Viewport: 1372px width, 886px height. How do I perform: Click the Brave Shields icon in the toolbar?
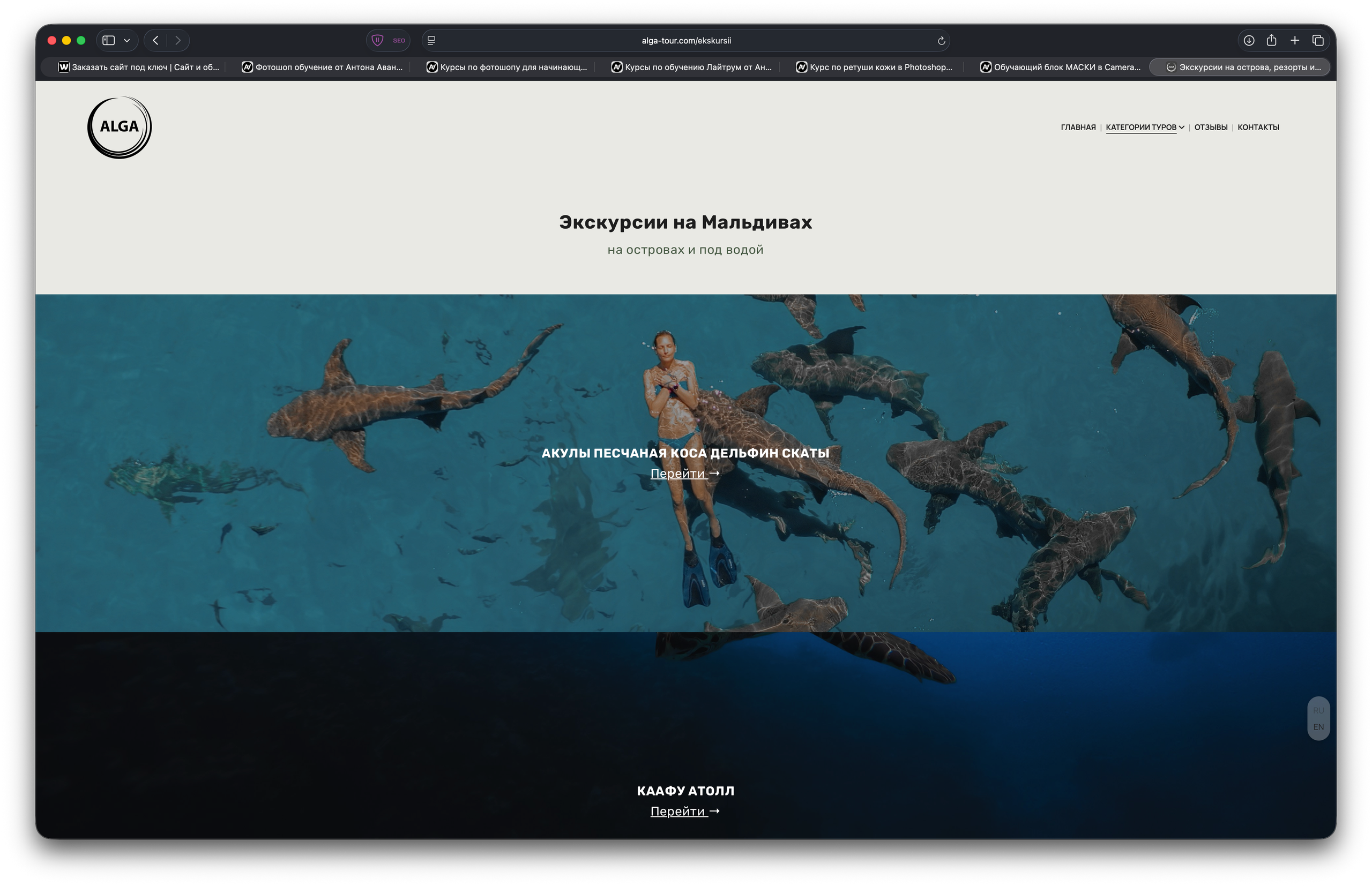377,40
